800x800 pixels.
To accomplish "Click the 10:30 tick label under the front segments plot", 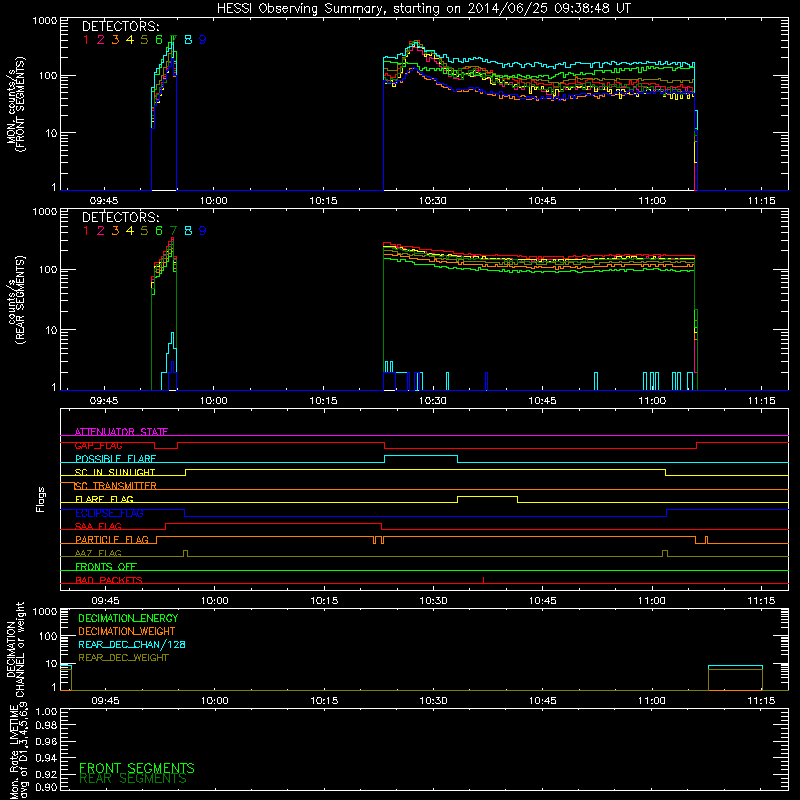I will pyautogui.click(x=433, y=201).
